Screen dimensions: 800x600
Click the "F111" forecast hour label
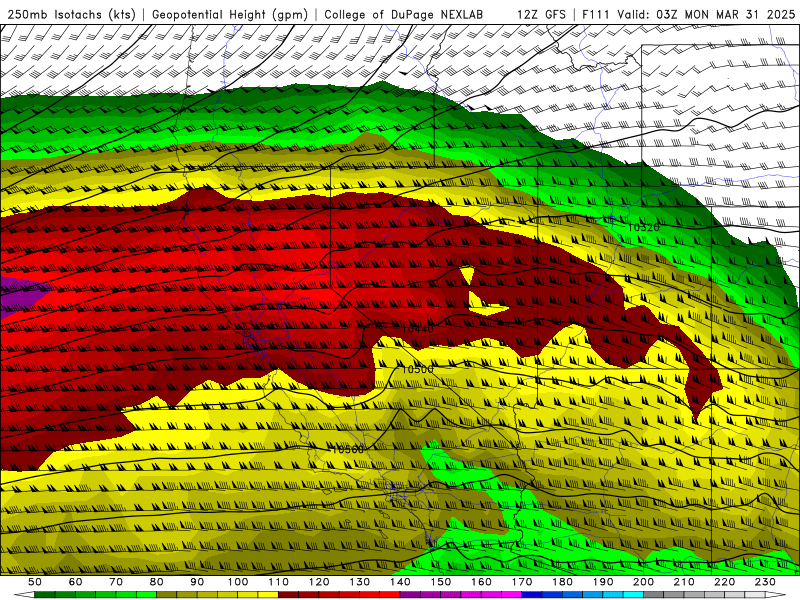[x=595, y=14]
